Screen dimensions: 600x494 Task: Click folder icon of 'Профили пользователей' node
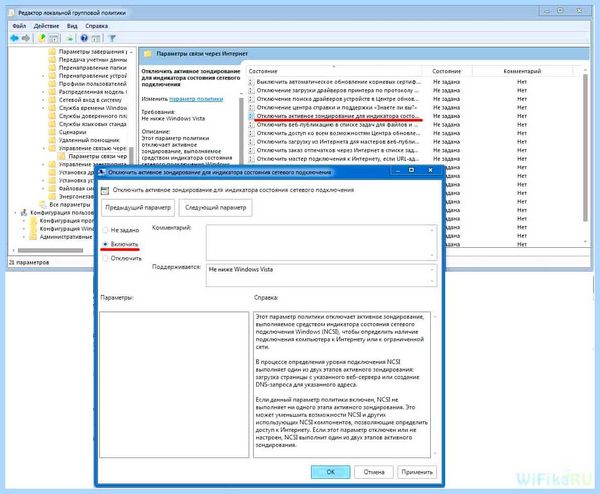[52, 84]
